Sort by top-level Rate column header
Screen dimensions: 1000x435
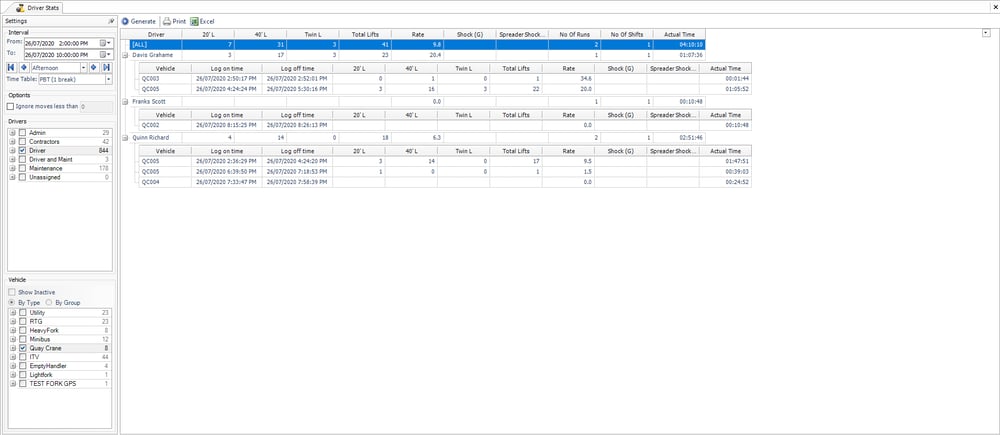pos(418,35)
